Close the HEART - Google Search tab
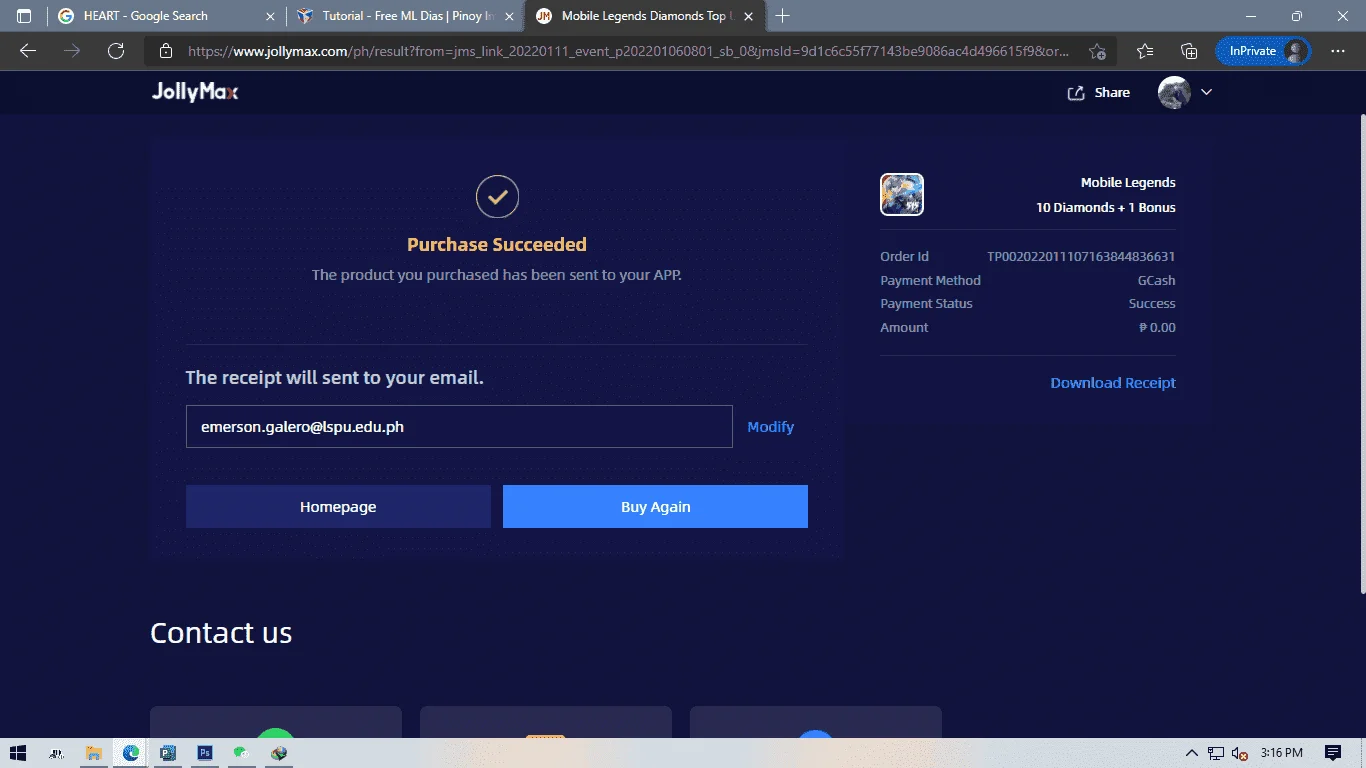This screenshot has width=1366, height=768. point(271,16)
